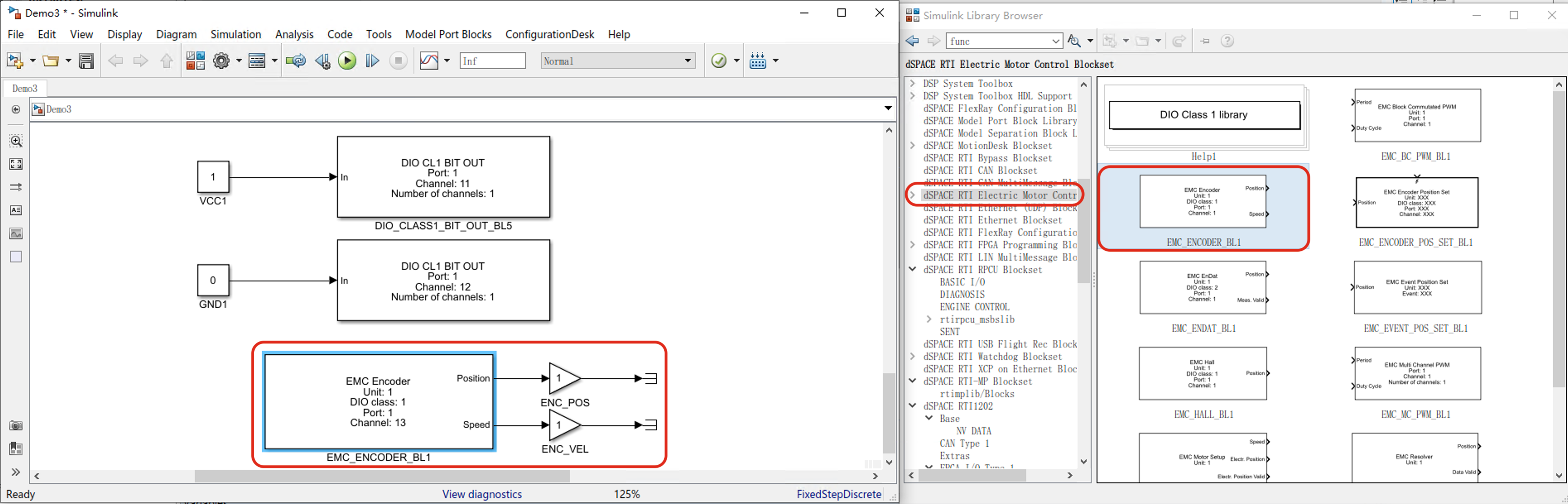The image size is (1568, 504).
Task: Expand the DSP System Toolbox node
Action: click(912, 83)
